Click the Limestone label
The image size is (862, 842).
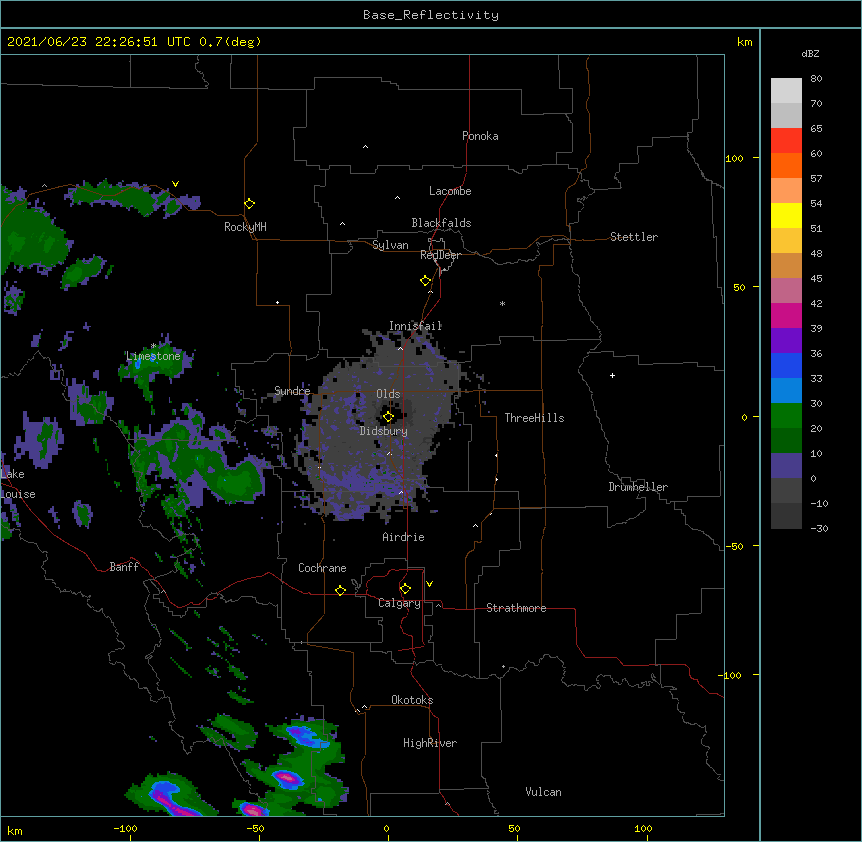click(153, 356)
